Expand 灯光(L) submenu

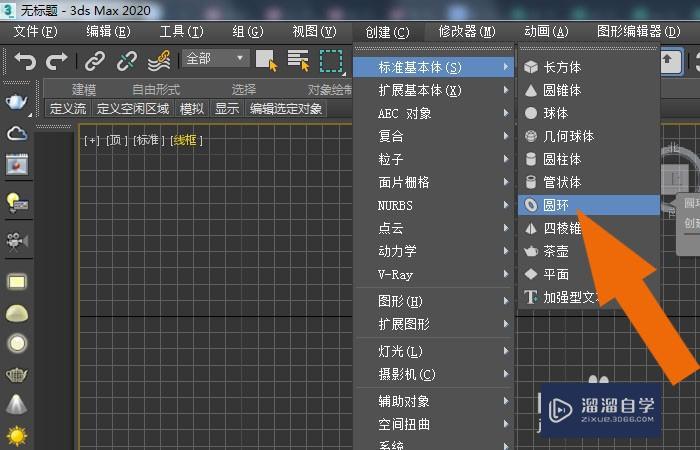(x=433, y=351)
